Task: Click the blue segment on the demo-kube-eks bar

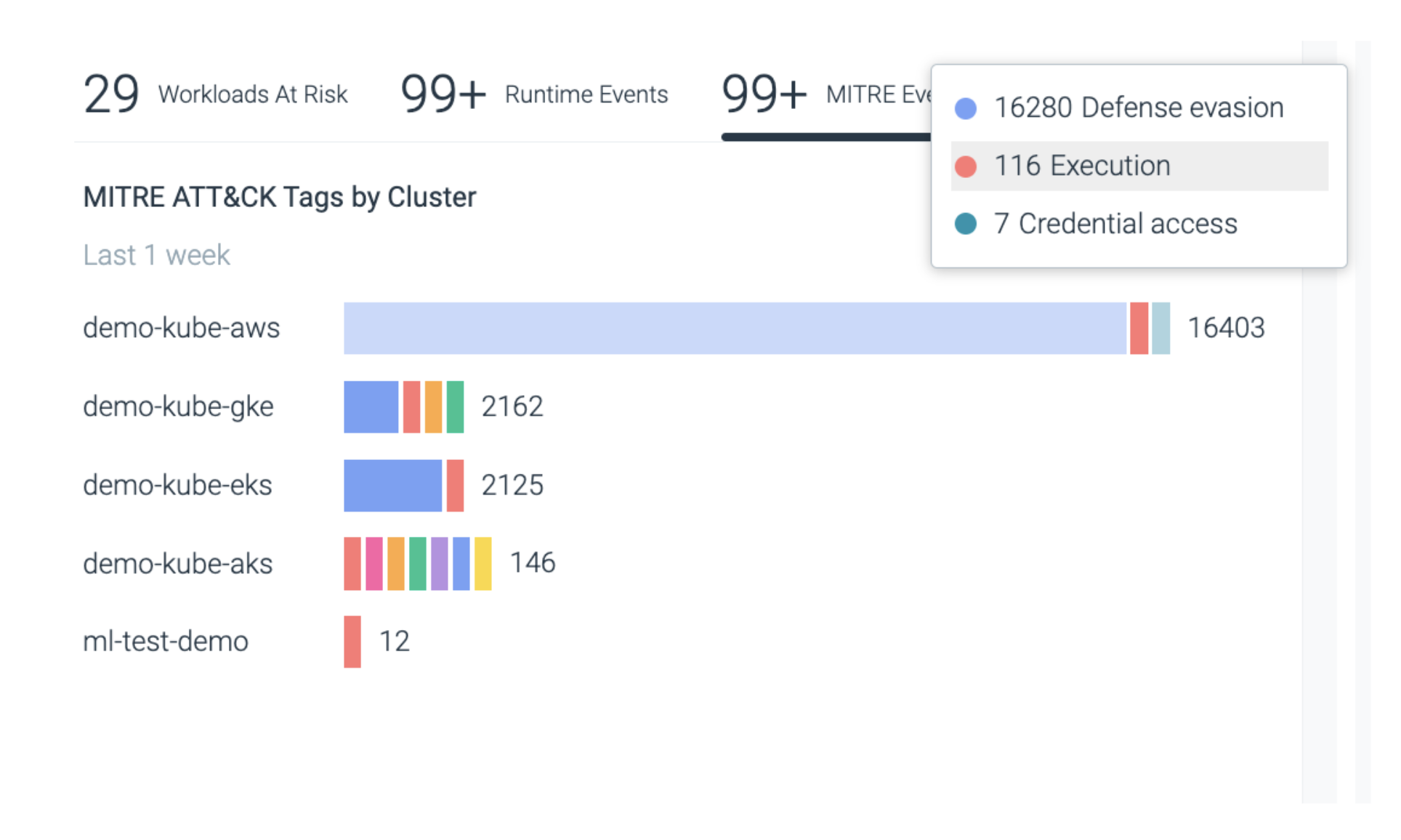Action: pos(392,485)
